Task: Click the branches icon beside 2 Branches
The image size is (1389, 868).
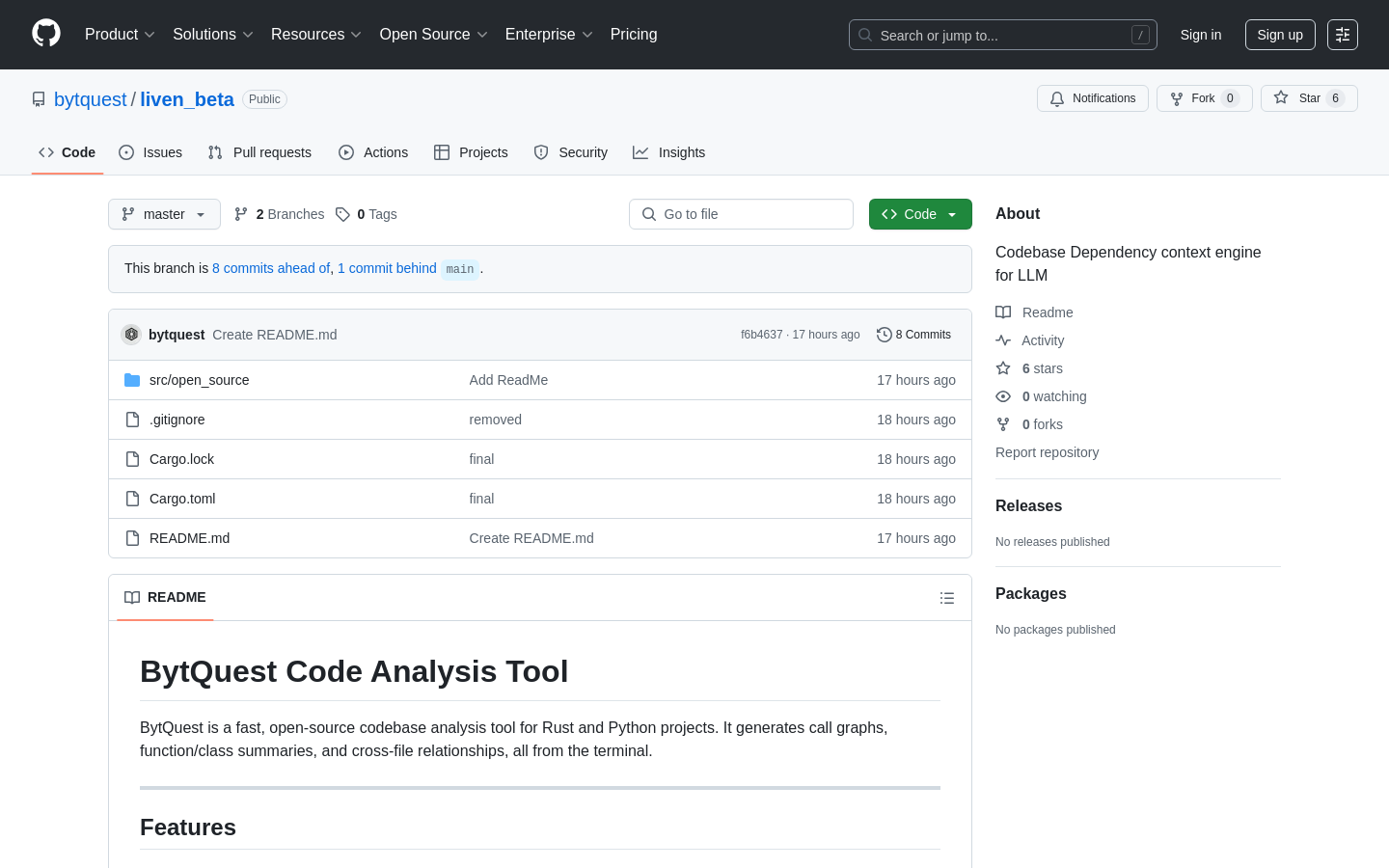Action: point(241,214)
